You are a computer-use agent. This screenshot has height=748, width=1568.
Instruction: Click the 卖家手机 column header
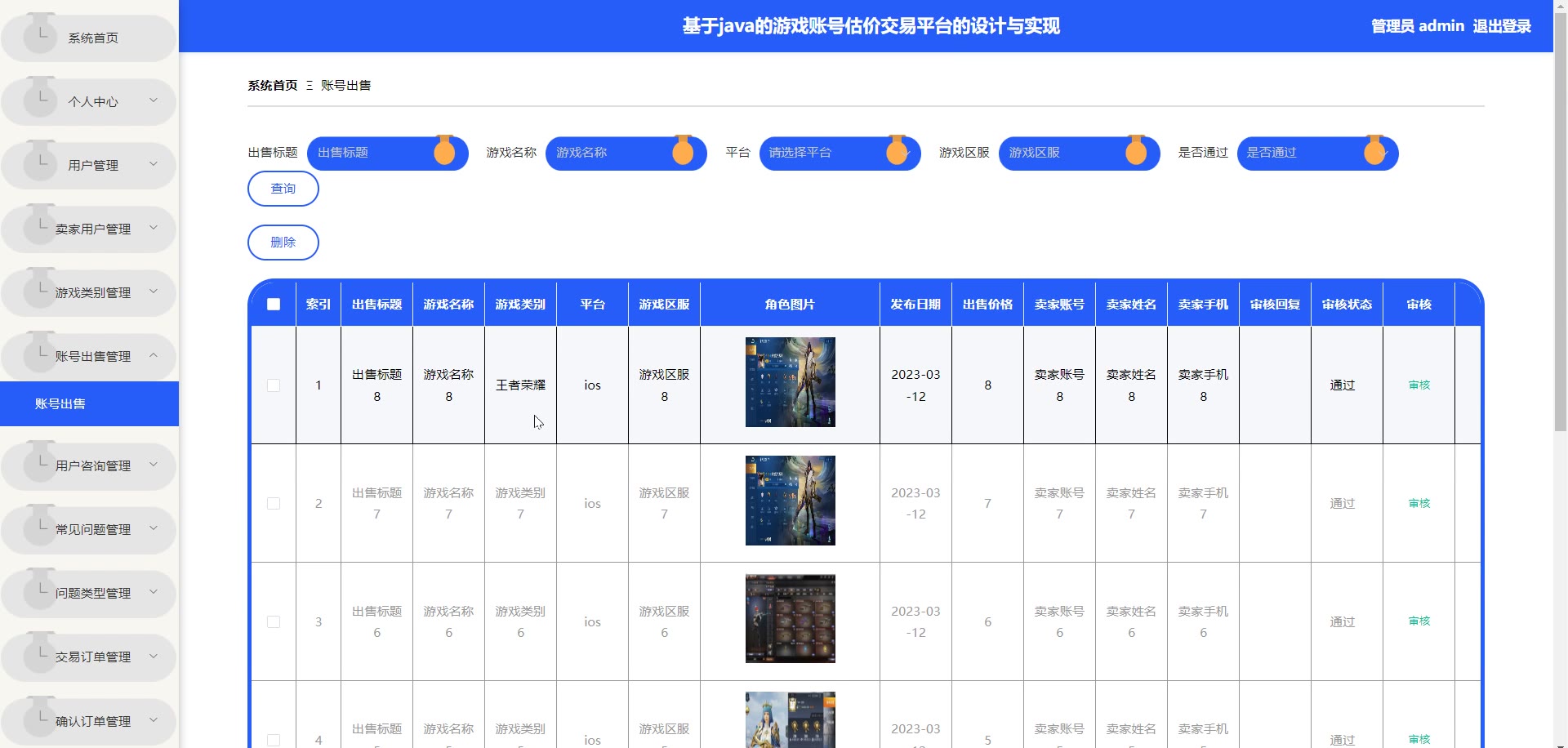pos(1203,305)
